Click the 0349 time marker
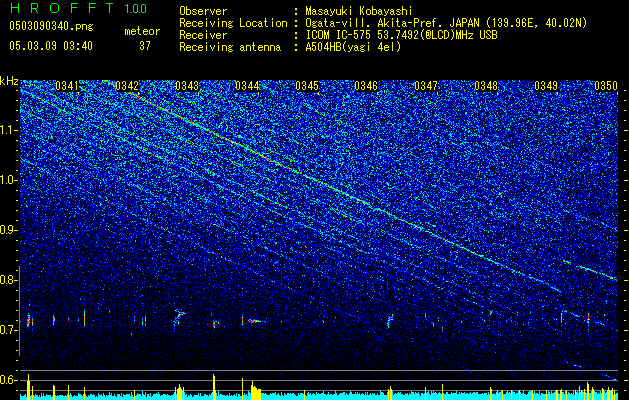The image size is (629, 400). 546,86
